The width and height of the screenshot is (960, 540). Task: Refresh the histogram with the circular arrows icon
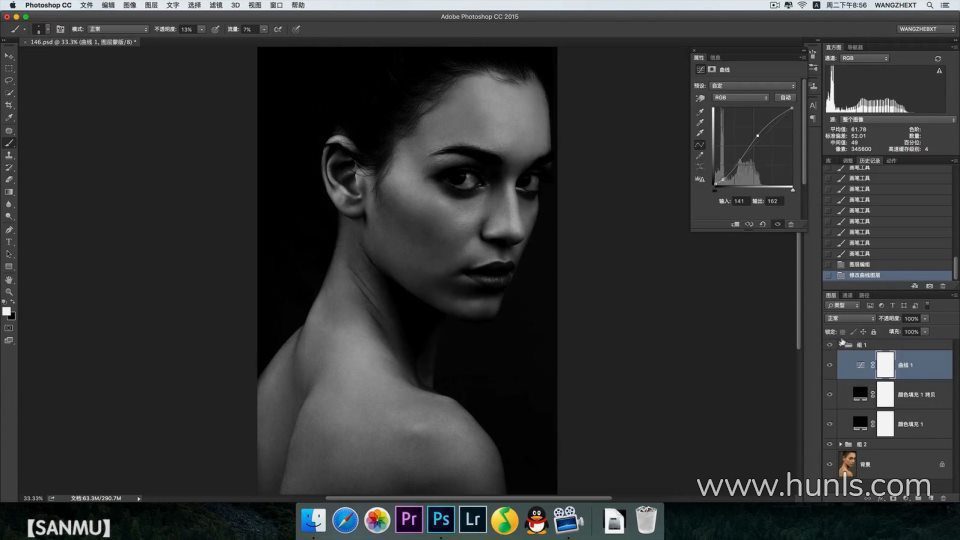[937, 59]
